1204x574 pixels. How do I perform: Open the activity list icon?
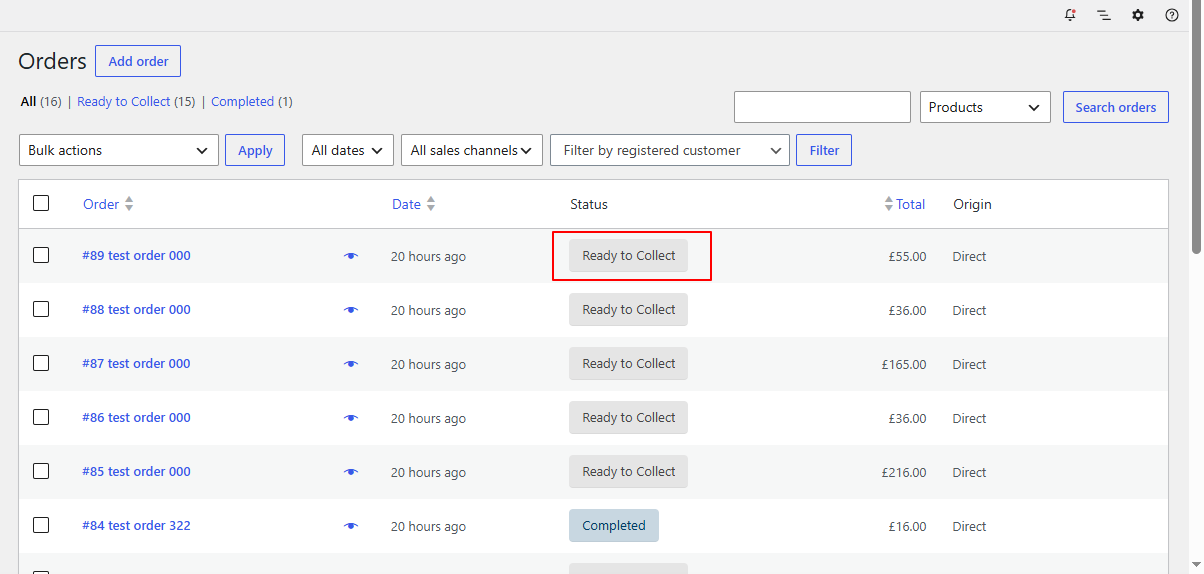click(1104, 15)
